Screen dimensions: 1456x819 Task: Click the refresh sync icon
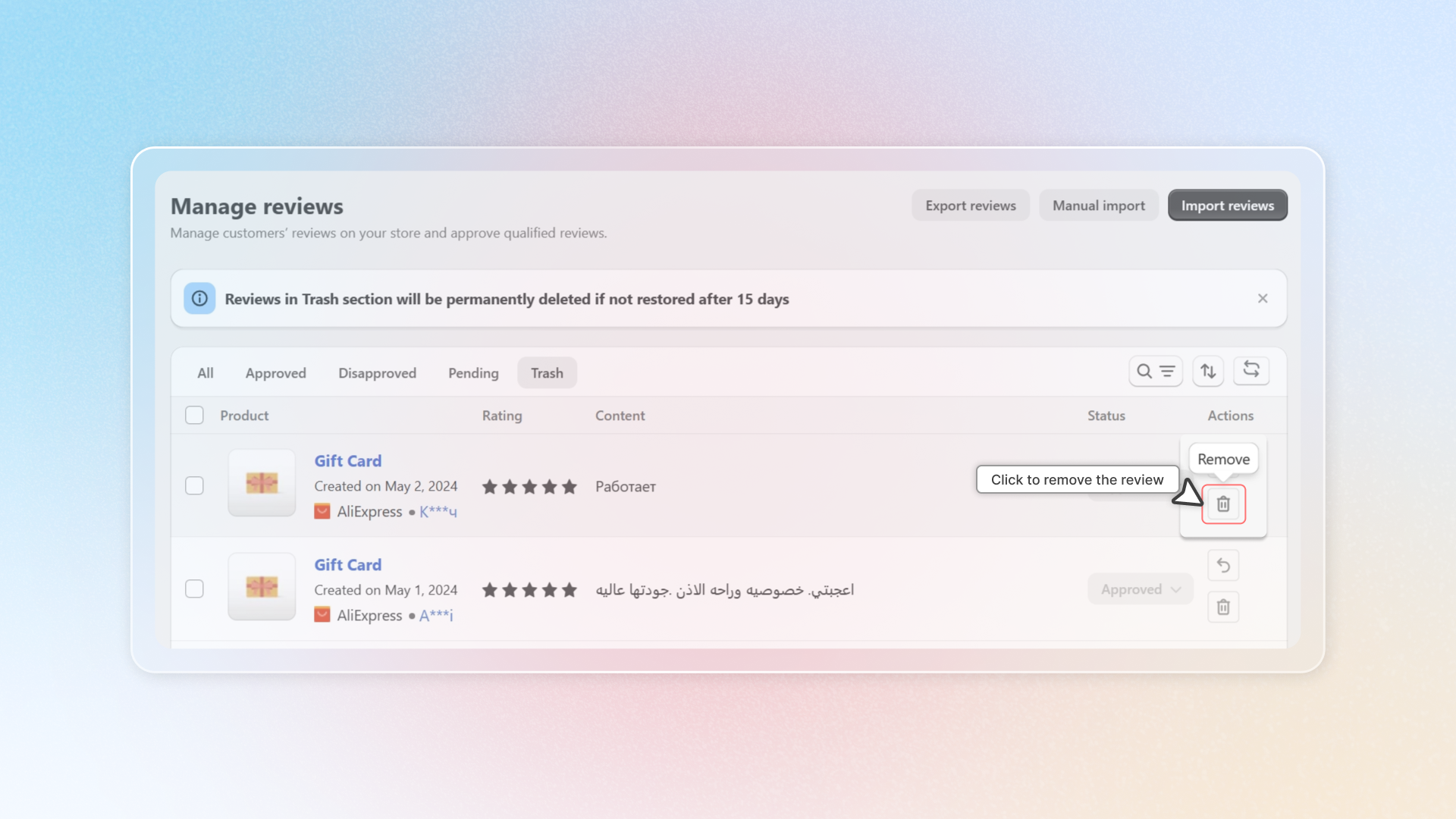point(1251,371)
